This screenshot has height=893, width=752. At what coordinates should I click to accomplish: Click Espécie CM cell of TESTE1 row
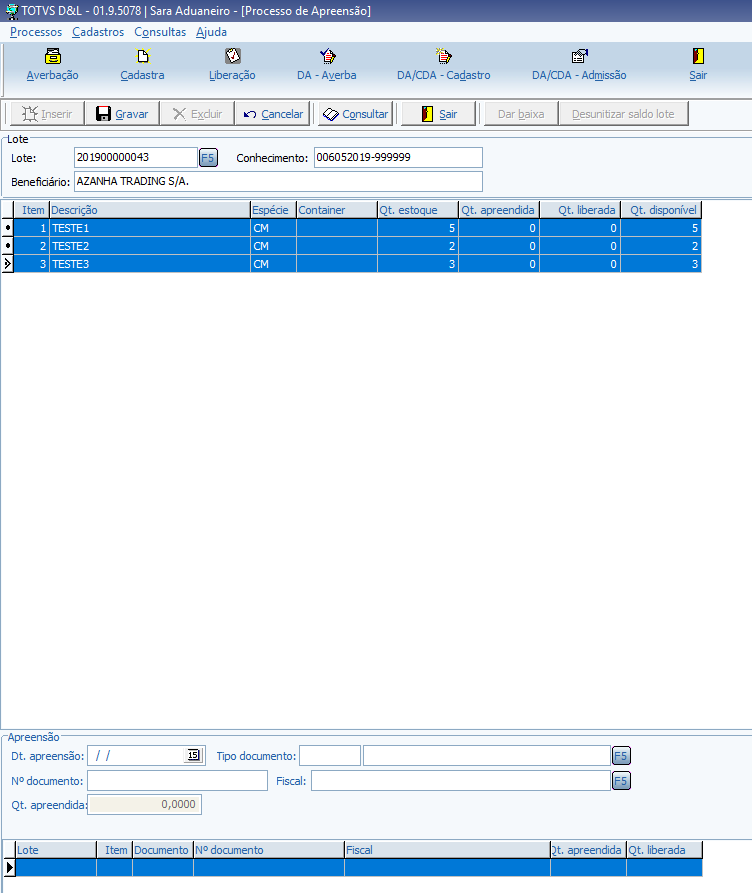coord(273,228)
